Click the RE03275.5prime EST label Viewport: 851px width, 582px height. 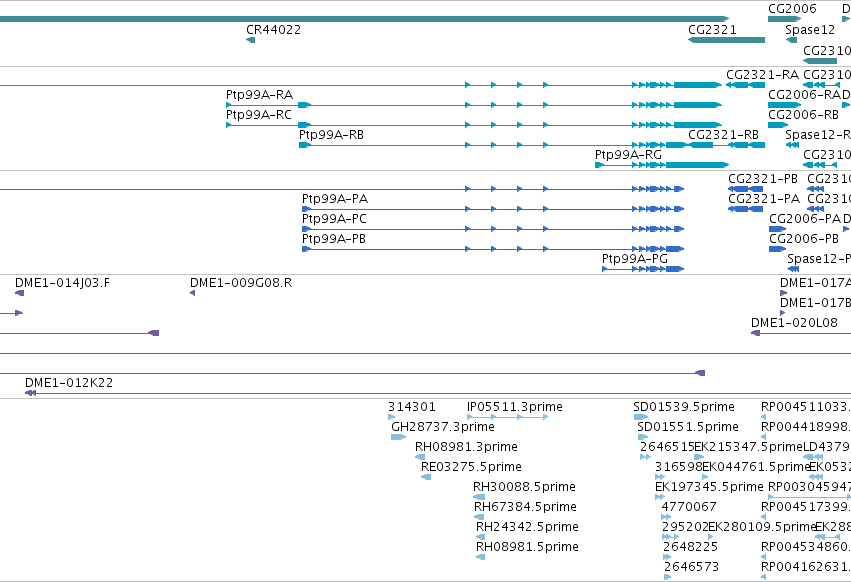[x=471, y=467]
